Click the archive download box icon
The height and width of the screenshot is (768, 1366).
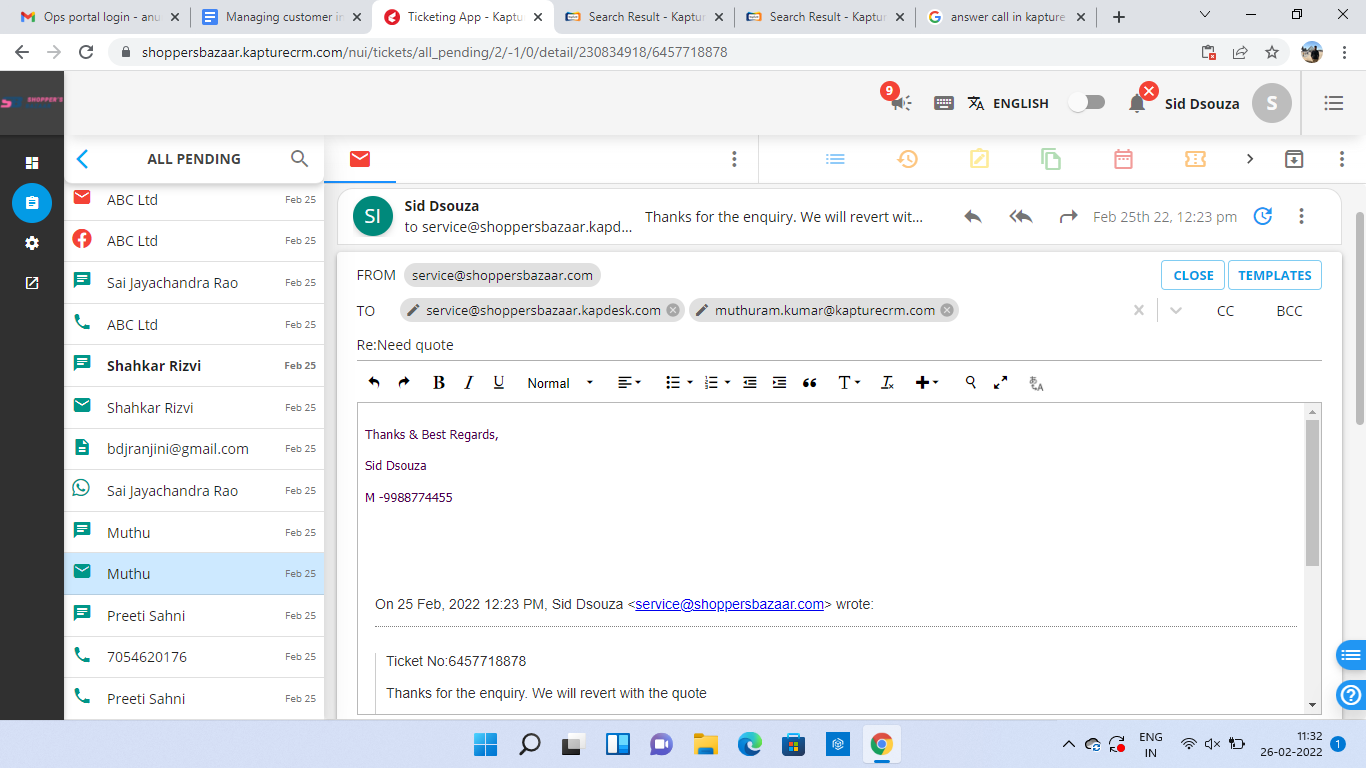(x=1294, y=159)
